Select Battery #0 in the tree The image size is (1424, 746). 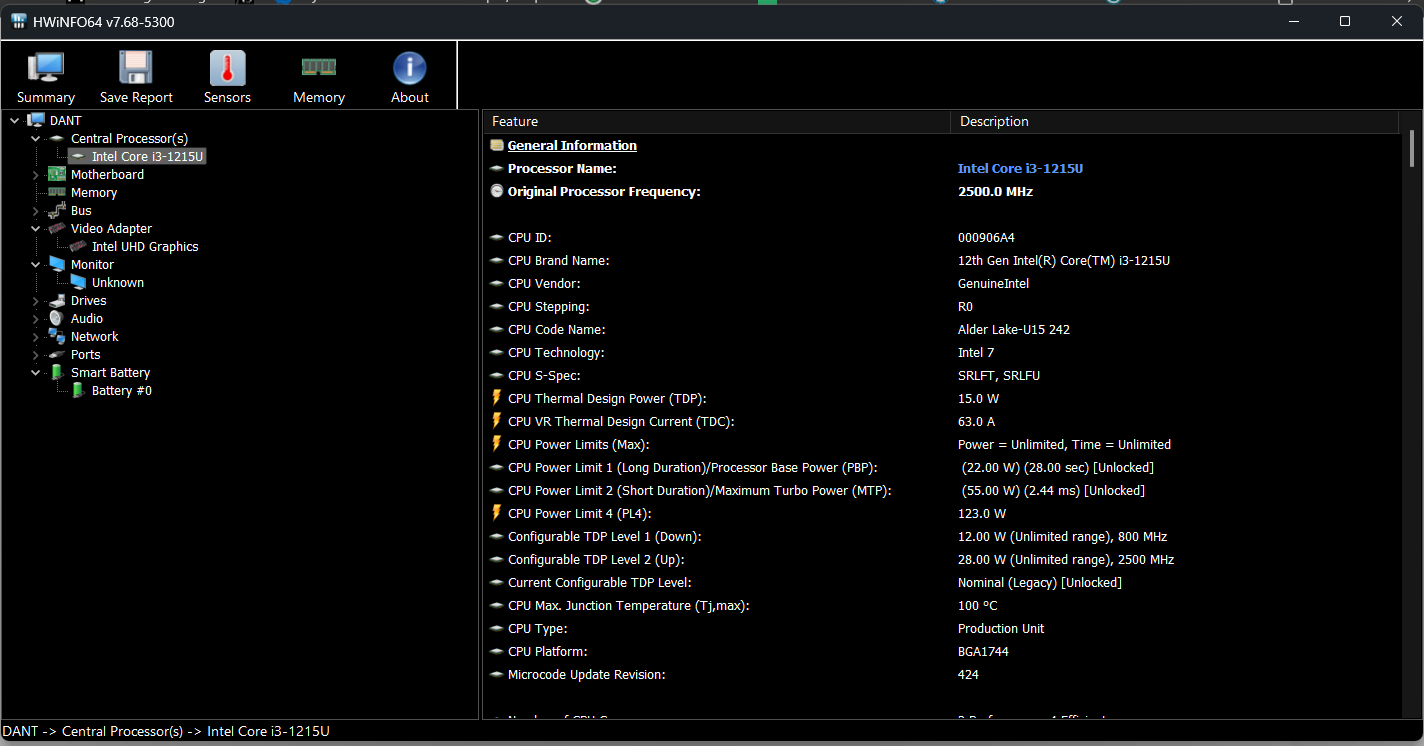121,391
